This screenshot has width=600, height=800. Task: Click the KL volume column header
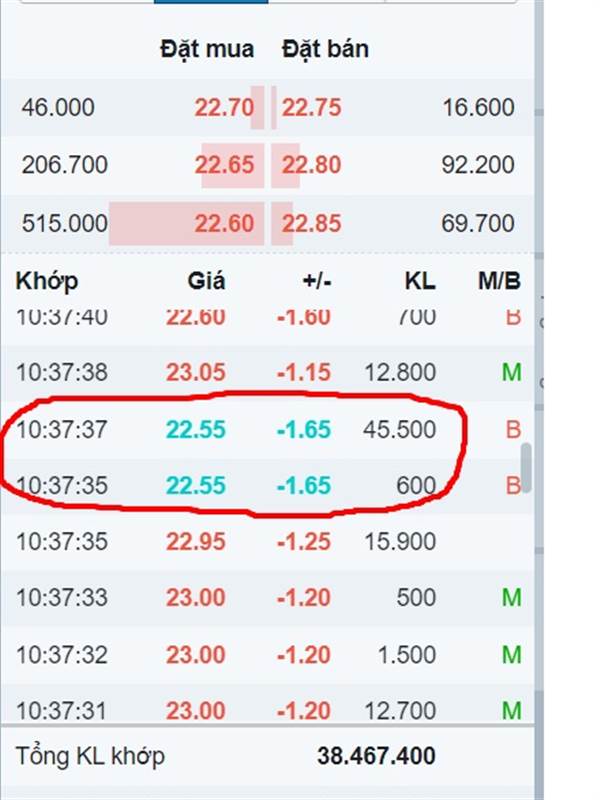click(x=420, y=281)
